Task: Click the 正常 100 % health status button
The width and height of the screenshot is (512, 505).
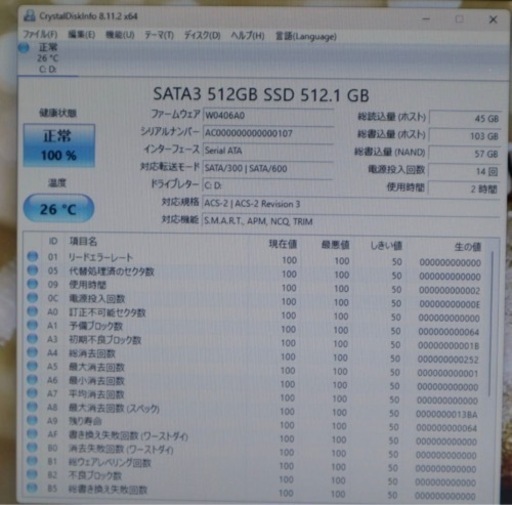Action: [x=59, y=145]
